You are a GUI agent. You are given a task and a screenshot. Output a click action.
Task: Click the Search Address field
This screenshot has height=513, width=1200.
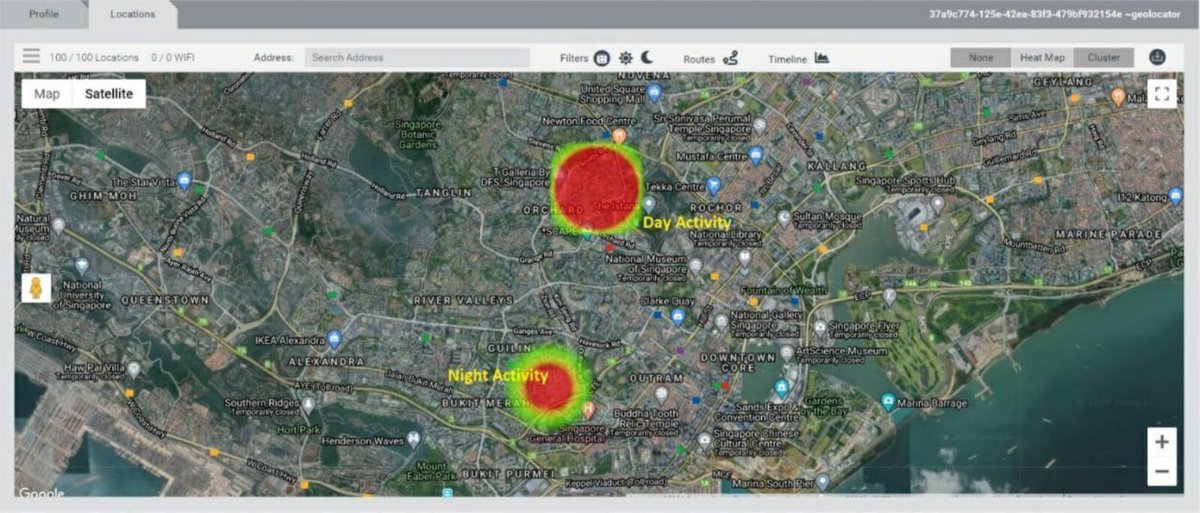pyautogui.click(x=417, y=57)
